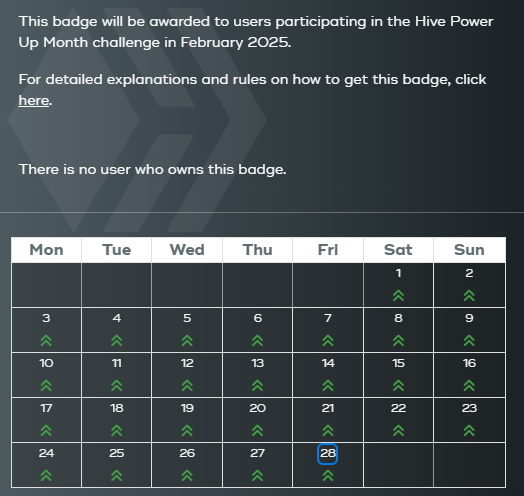Click date number 20 in calendar
The width and height of the screenshot is (524, 496).
(x=257, y=408)
